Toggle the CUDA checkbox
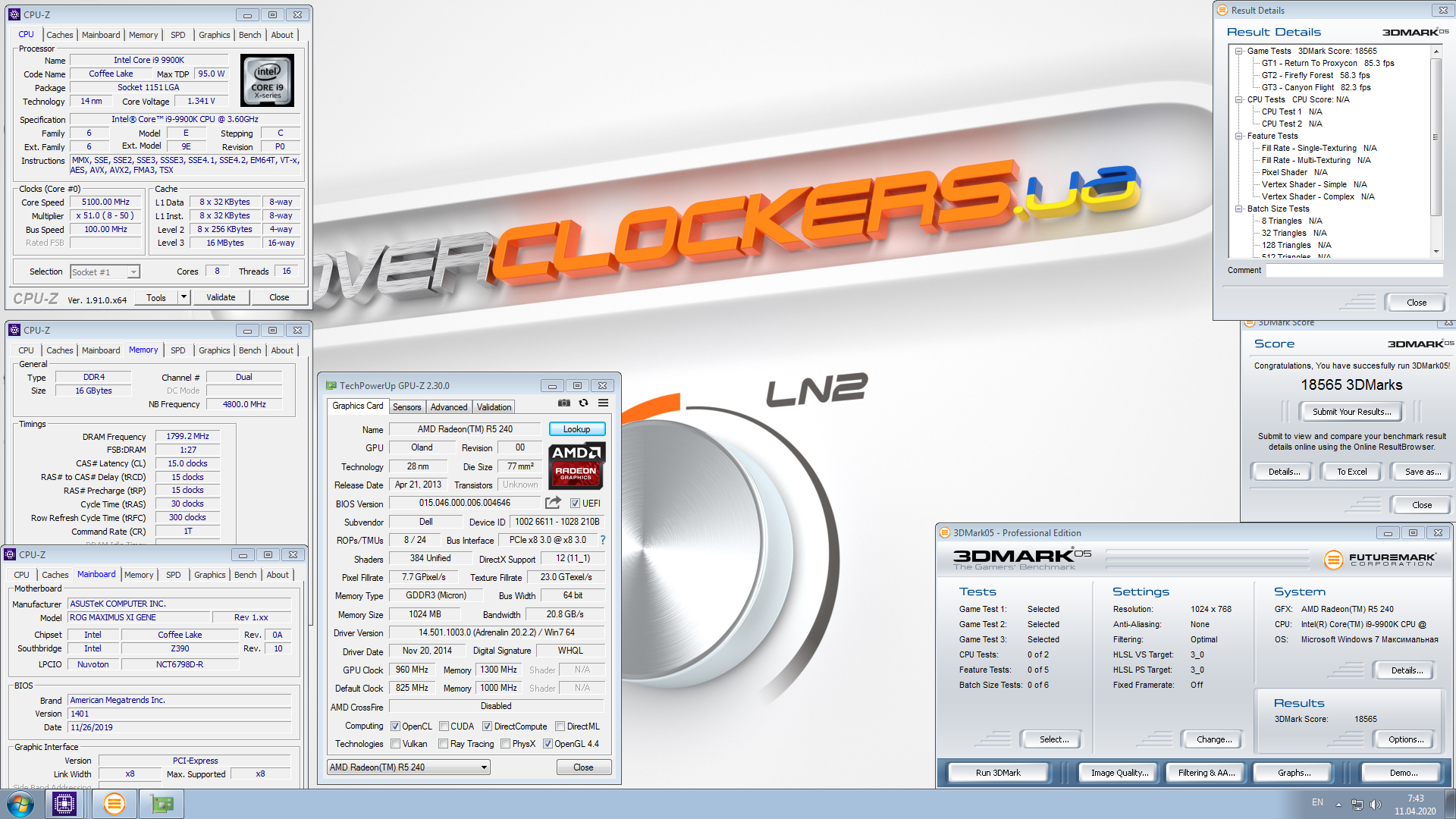Screen dimensions: 1456x819 [444, 726]
